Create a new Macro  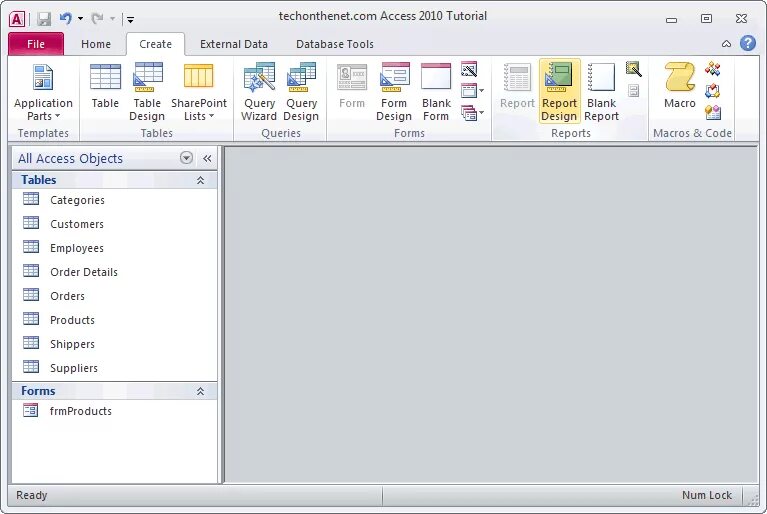[679, 86]
